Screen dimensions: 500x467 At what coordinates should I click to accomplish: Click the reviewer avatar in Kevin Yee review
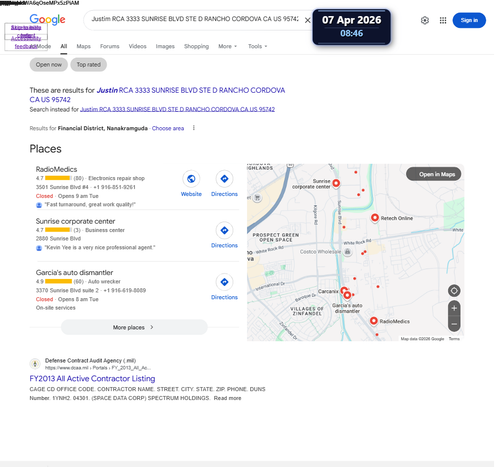pos(39,248)
